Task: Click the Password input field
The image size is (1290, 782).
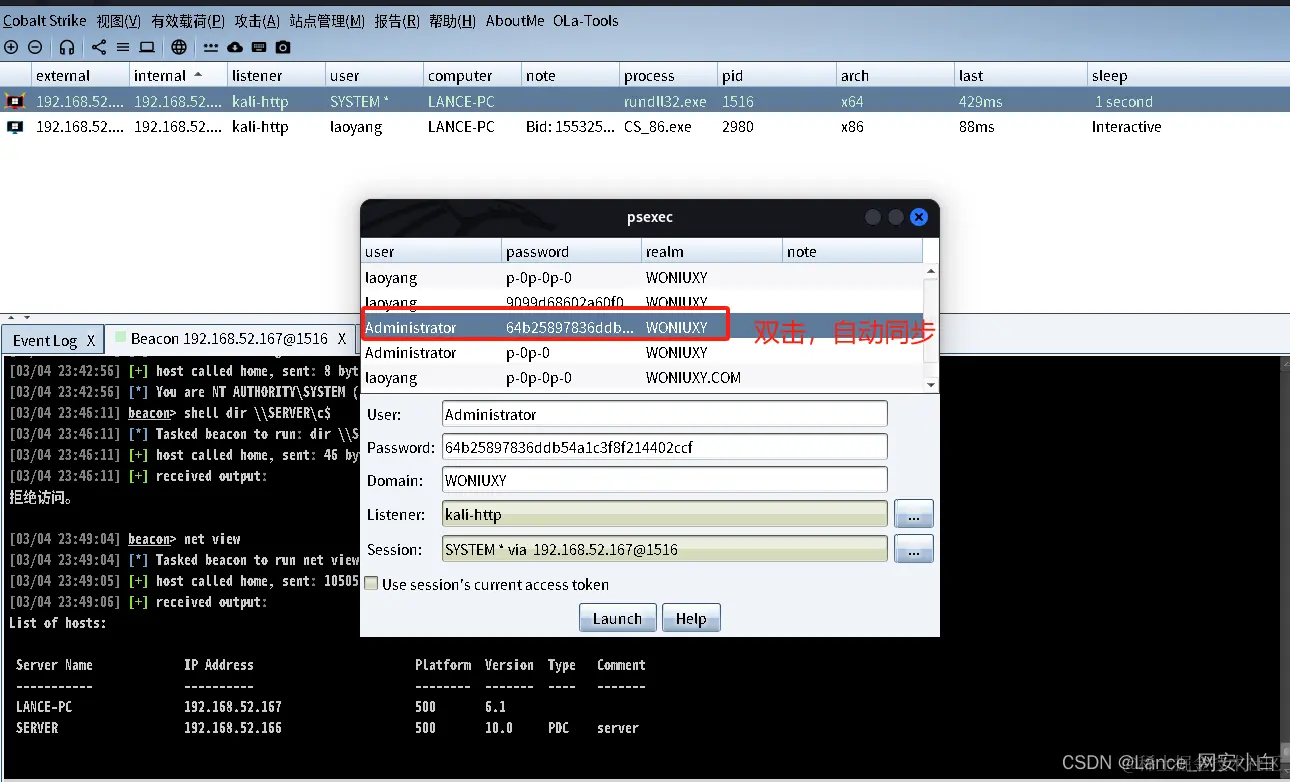Action: (x=664, y=447)
